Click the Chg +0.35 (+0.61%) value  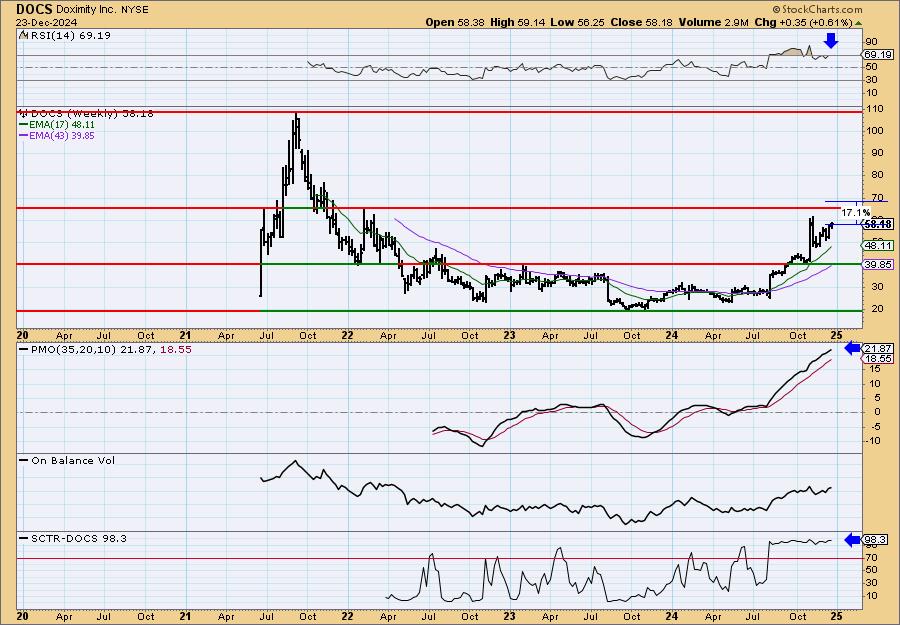coord(803,22)
